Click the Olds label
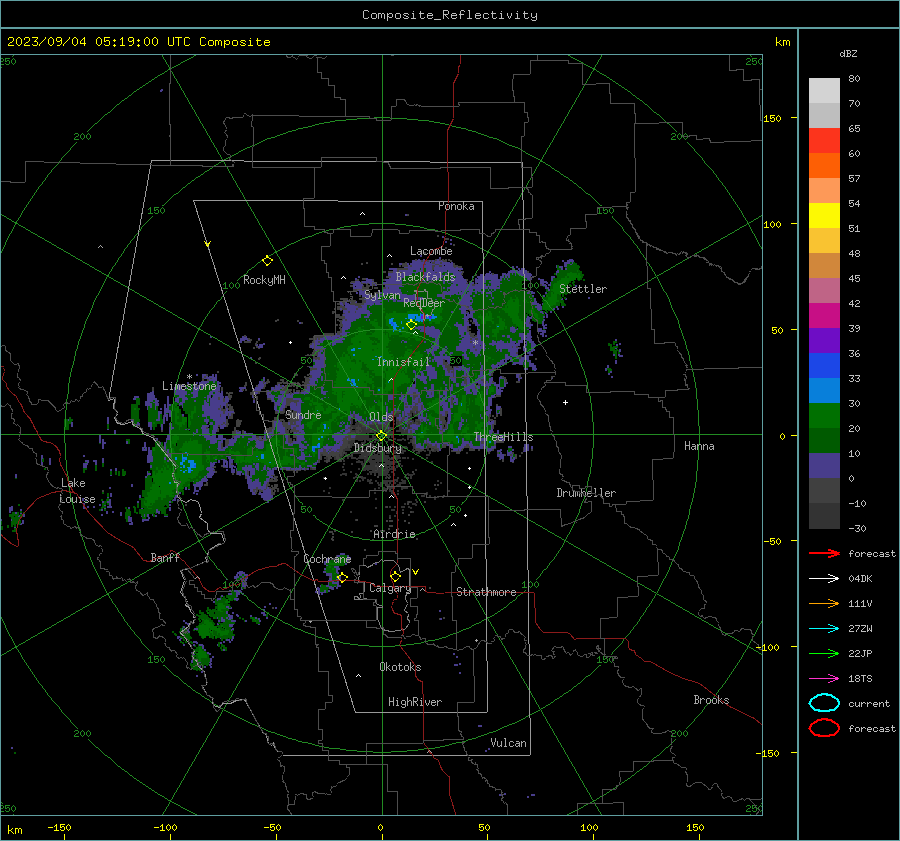The height and width of the screenshot is (841, 900). click(x=381, y=417)
